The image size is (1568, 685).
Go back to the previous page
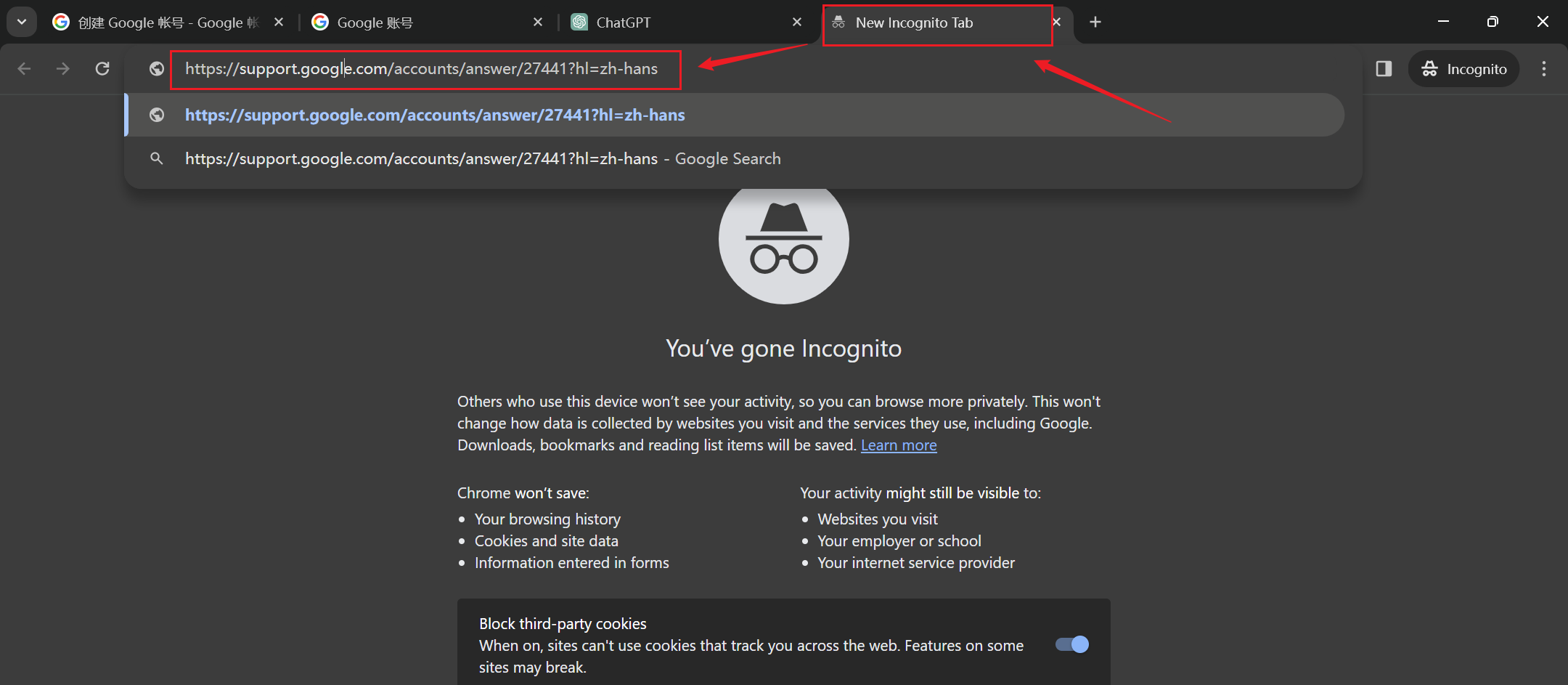(24, 68)
